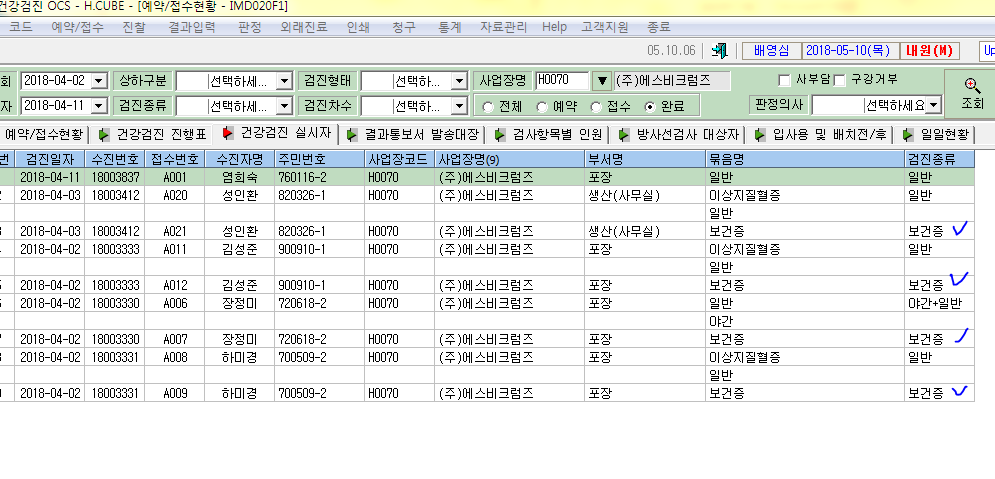Click the green arrow icon of 검사항목별 인원 tab
Image resolution: width=995 pixels, height=479 pixels.
click(x=500, y=135)
